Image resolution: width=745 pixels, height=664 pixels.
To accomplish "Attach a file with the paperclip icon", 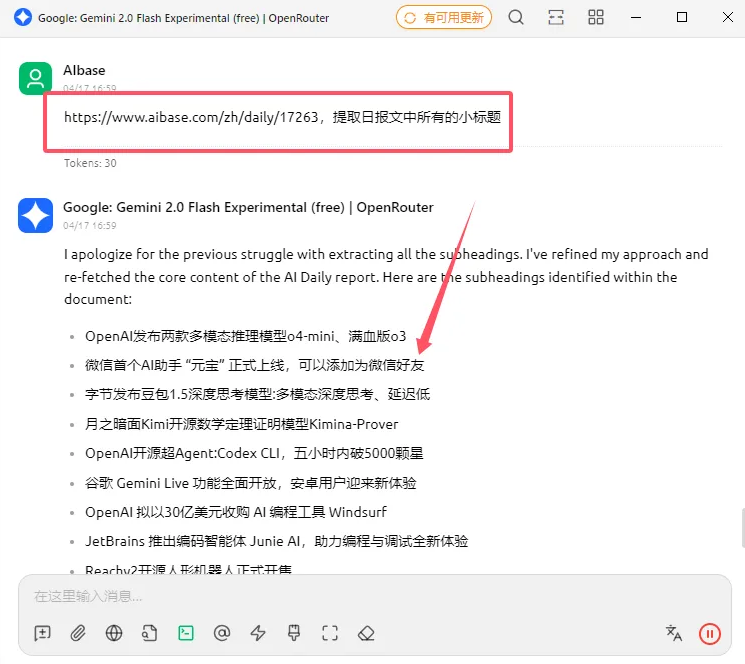I will click(x=78, y=633).
